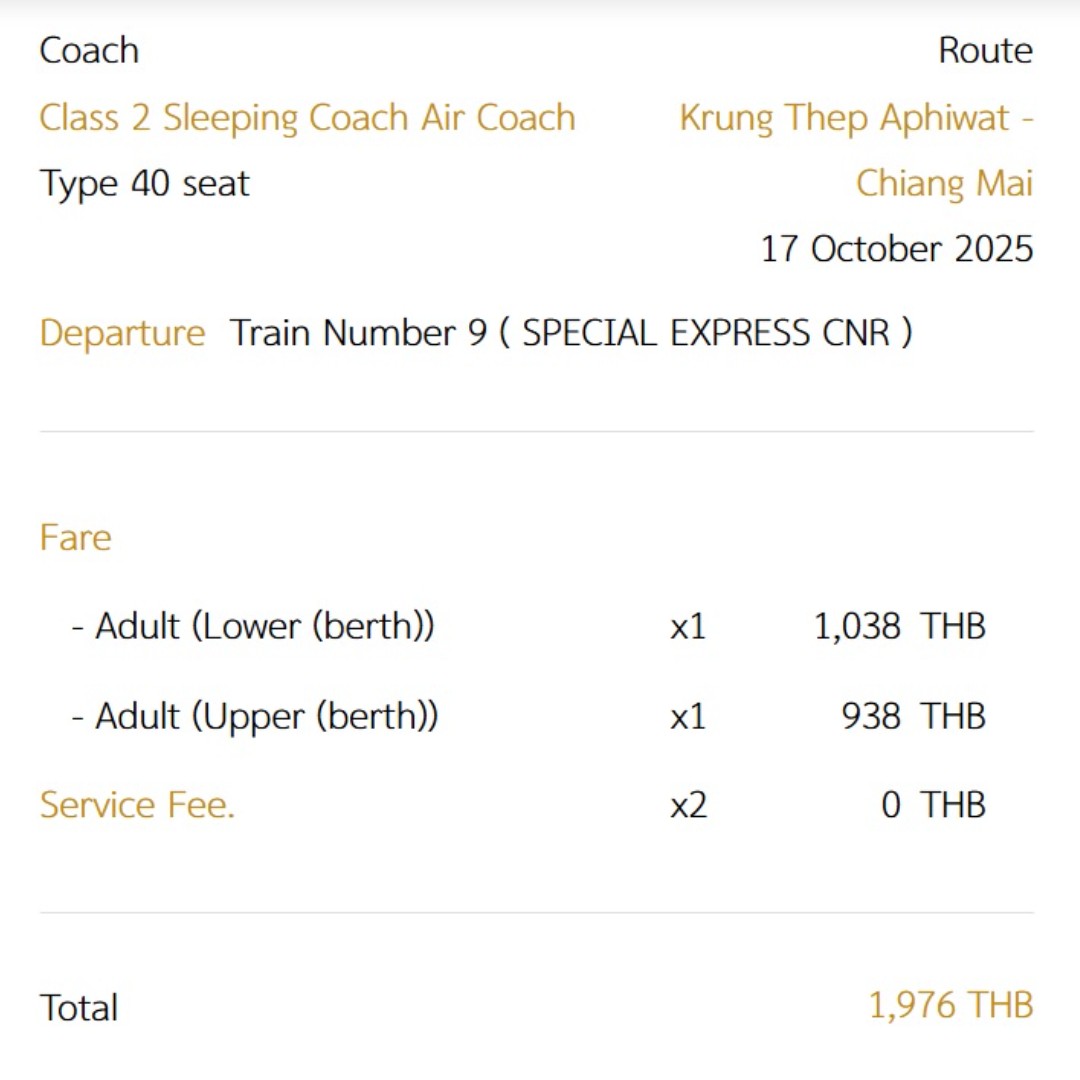The width and height of the screenshot is (1080, 1080).
Task: Click the 938 THB upper berth price
Action: point(912,717)
